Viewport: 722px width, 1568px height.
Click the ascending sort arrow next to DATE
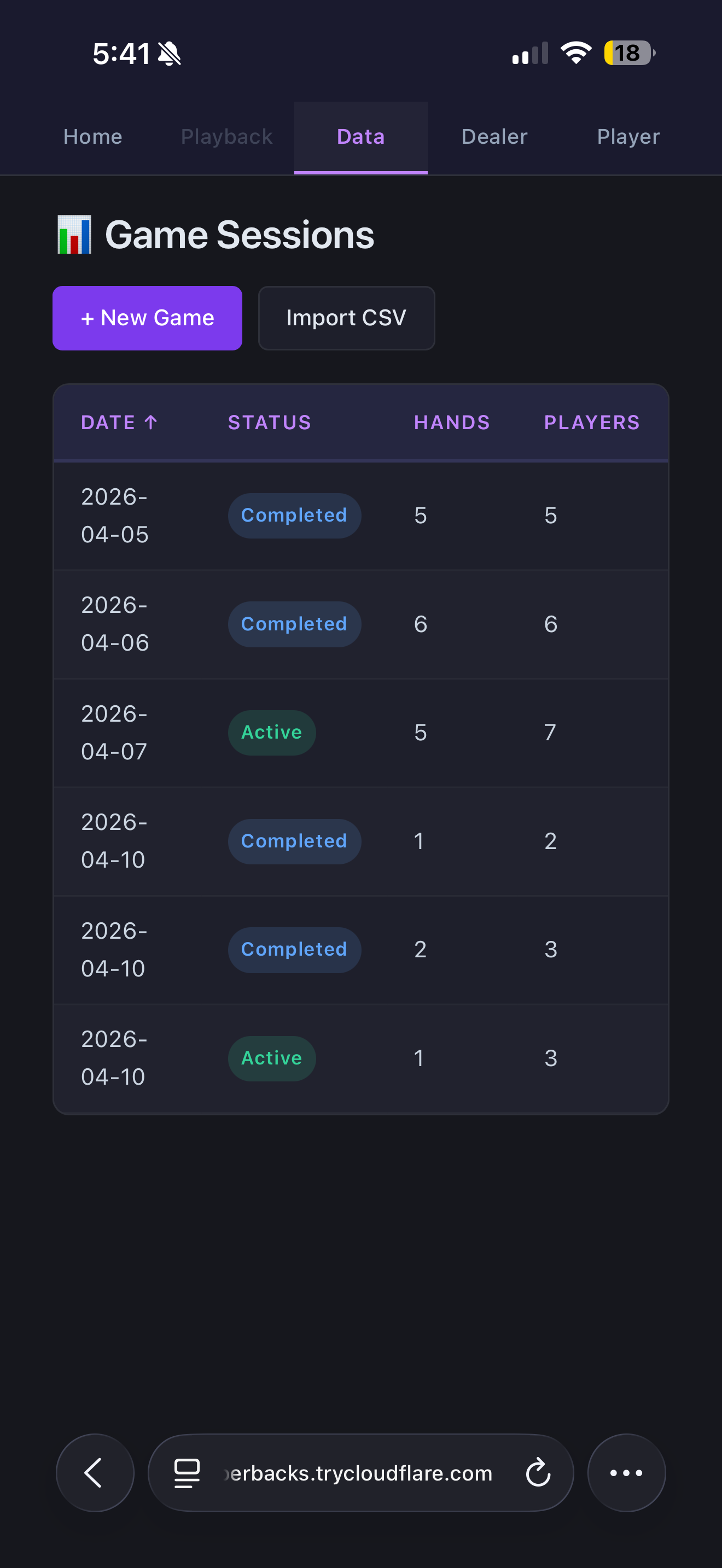[150, 422]
